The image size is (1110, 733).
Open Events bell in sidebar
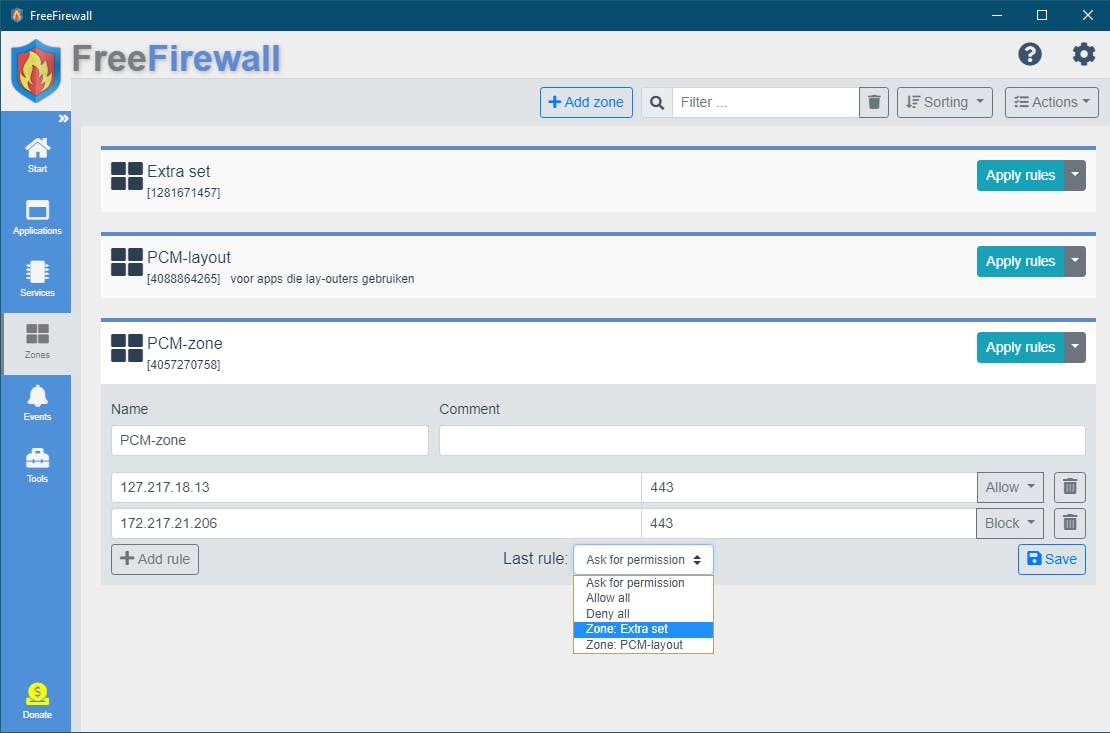coord(37,403)
